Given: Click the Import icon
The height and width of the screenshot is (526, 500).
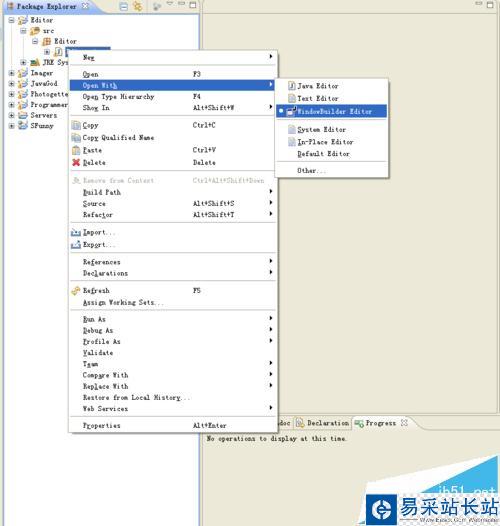Looking at the screenshot, I should click(76, 232).
